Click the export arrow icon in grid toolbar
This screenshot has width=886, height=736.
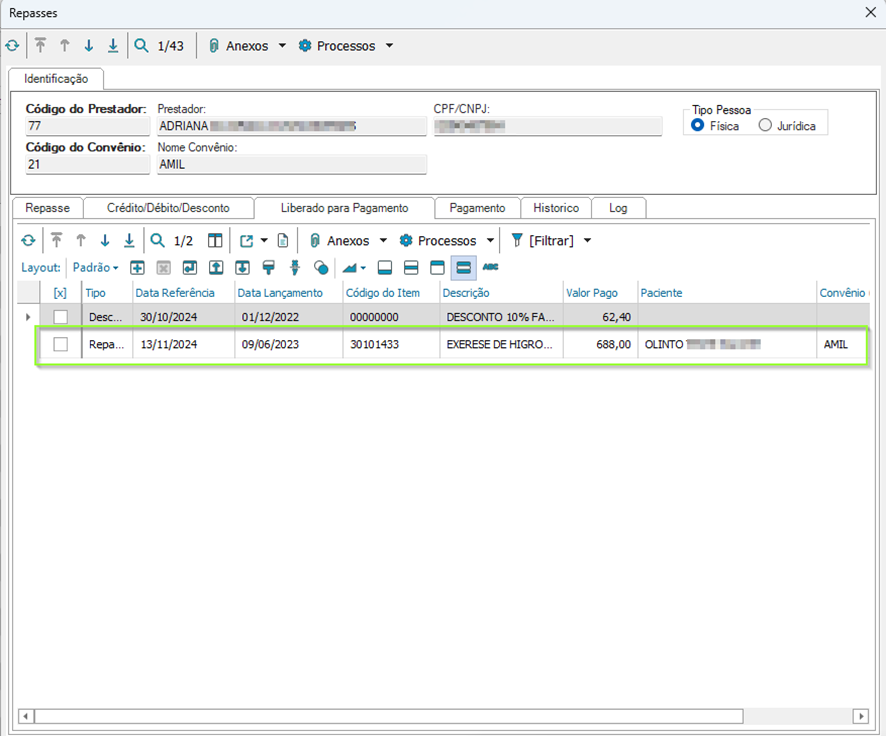246,241
